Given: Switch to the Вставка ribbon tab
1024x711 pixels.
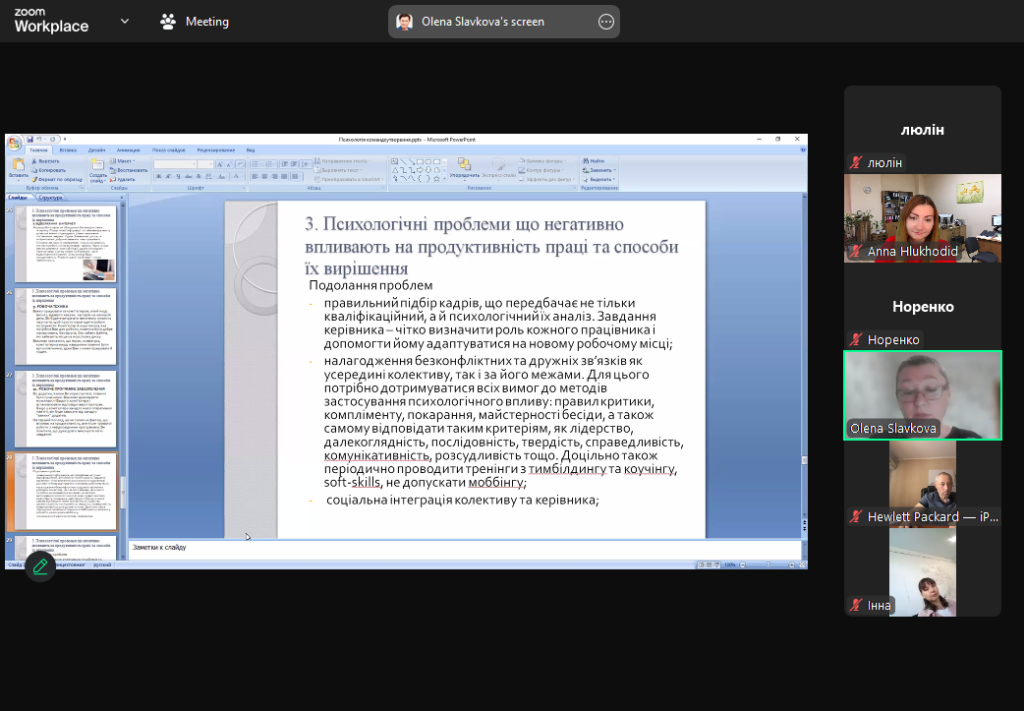Looking at the screenshot, I should [68, 150].
